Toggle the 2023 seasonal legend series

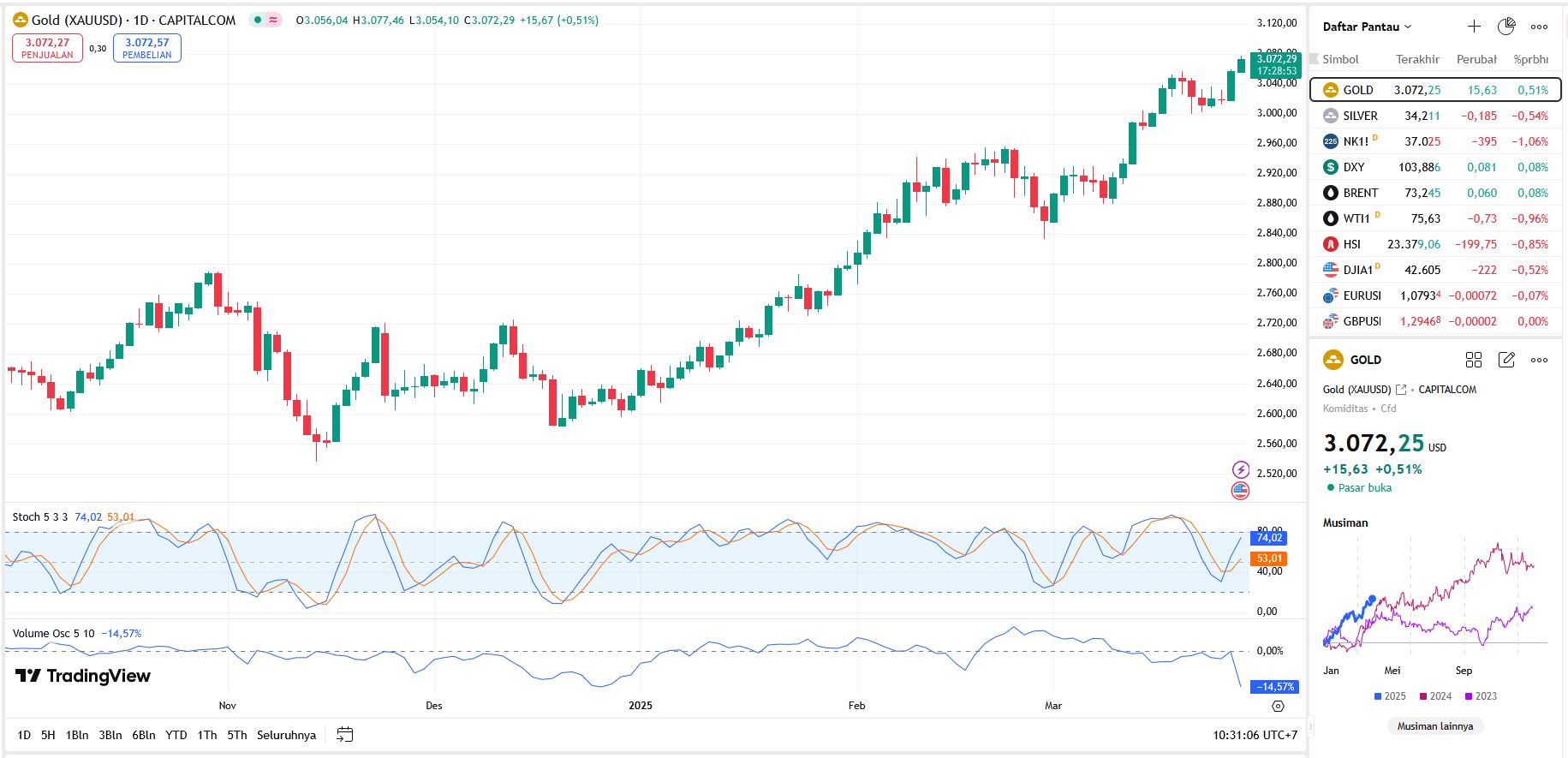tap(1481, 696)
